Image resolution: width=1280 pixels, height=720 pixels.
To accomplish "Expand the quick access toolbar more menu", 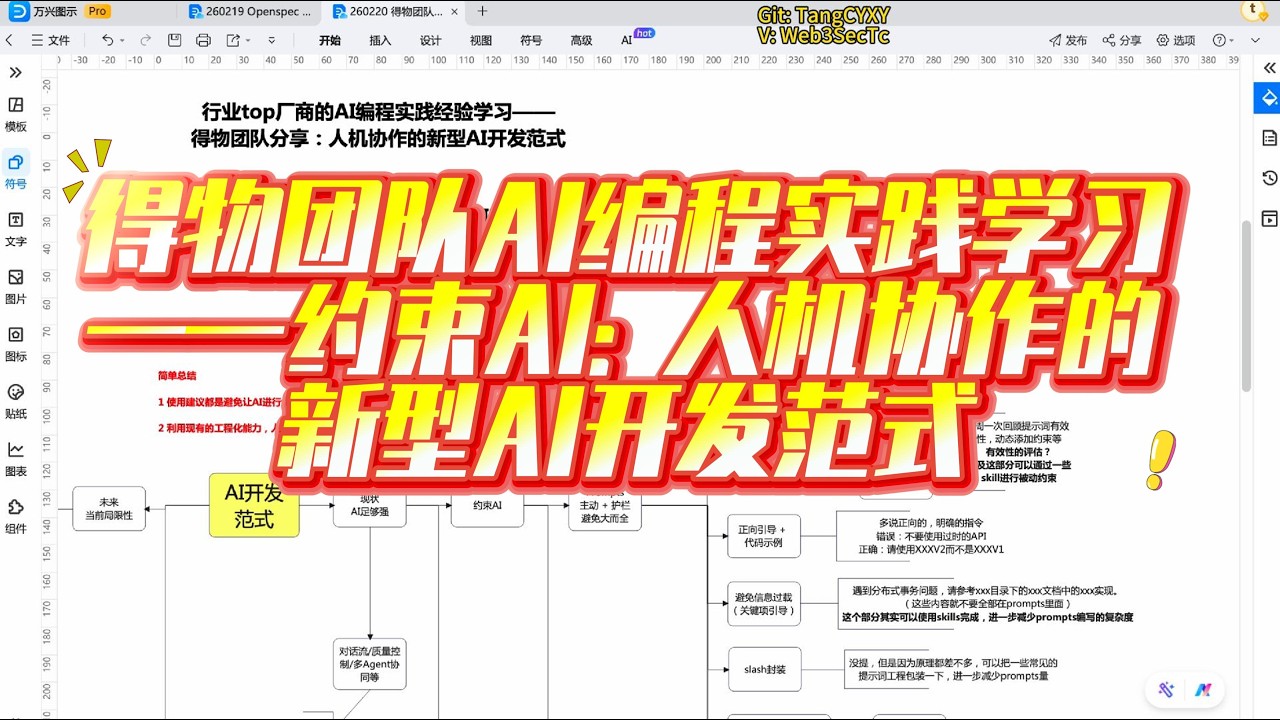I will 272,40.
